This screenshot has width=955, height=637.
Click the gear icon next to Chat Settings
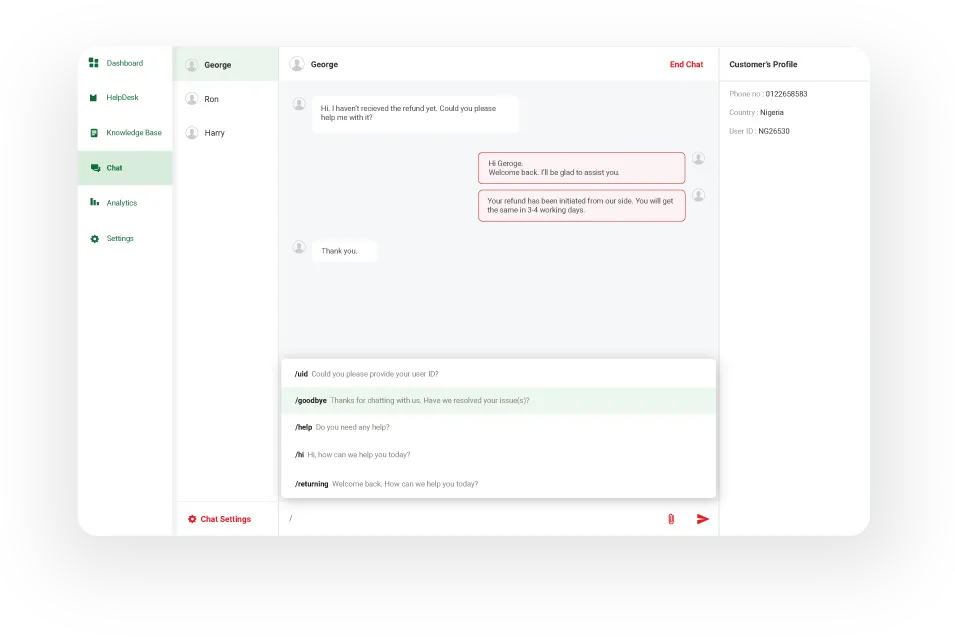[x=191, y=518]
